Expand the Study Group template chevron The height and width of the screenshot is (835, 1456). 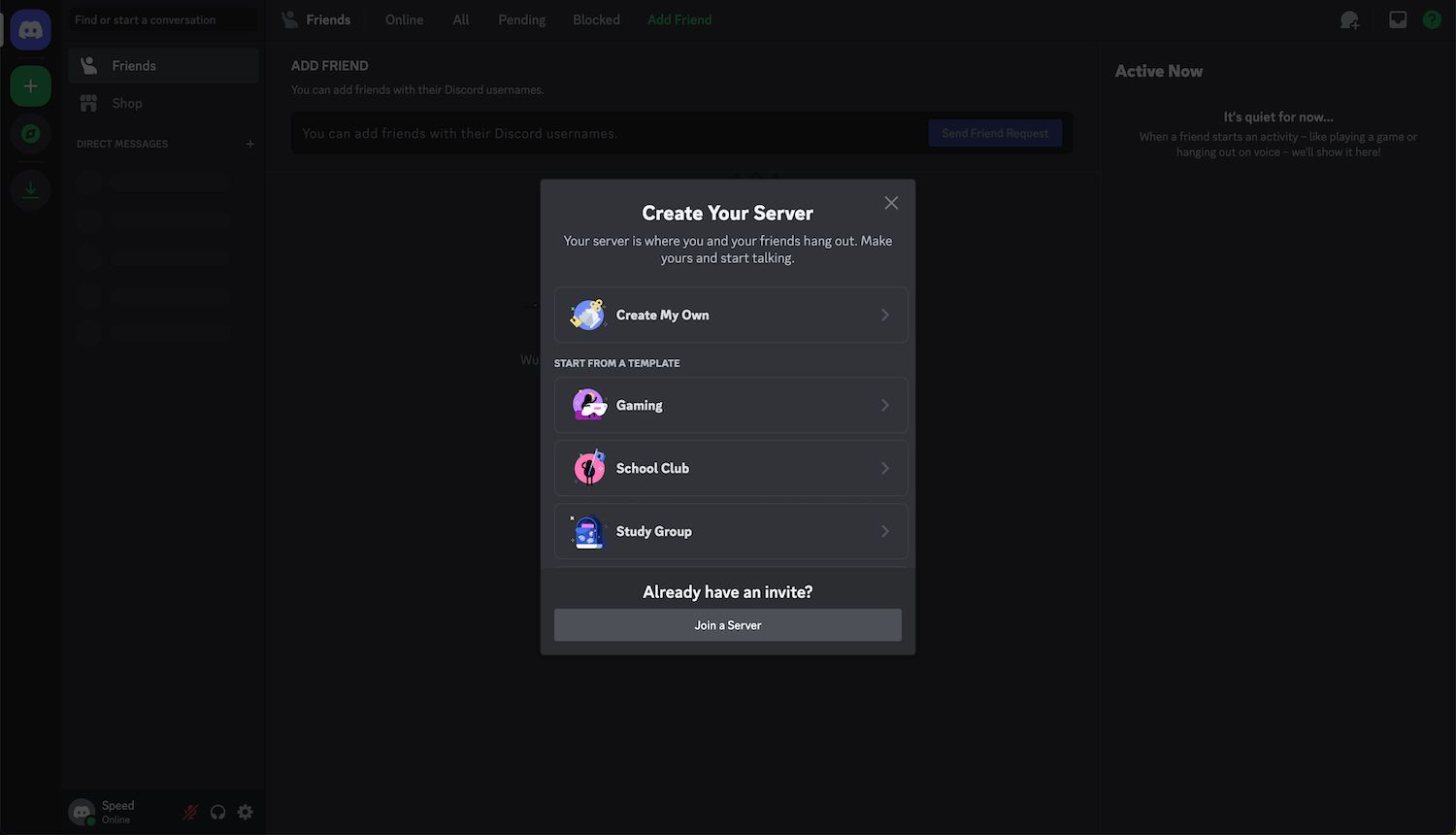[884, 531]
